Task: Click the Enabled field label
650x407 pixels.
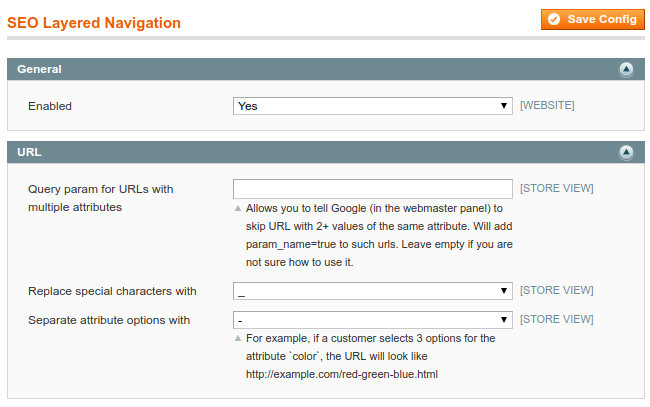Action: coord(50,106)
